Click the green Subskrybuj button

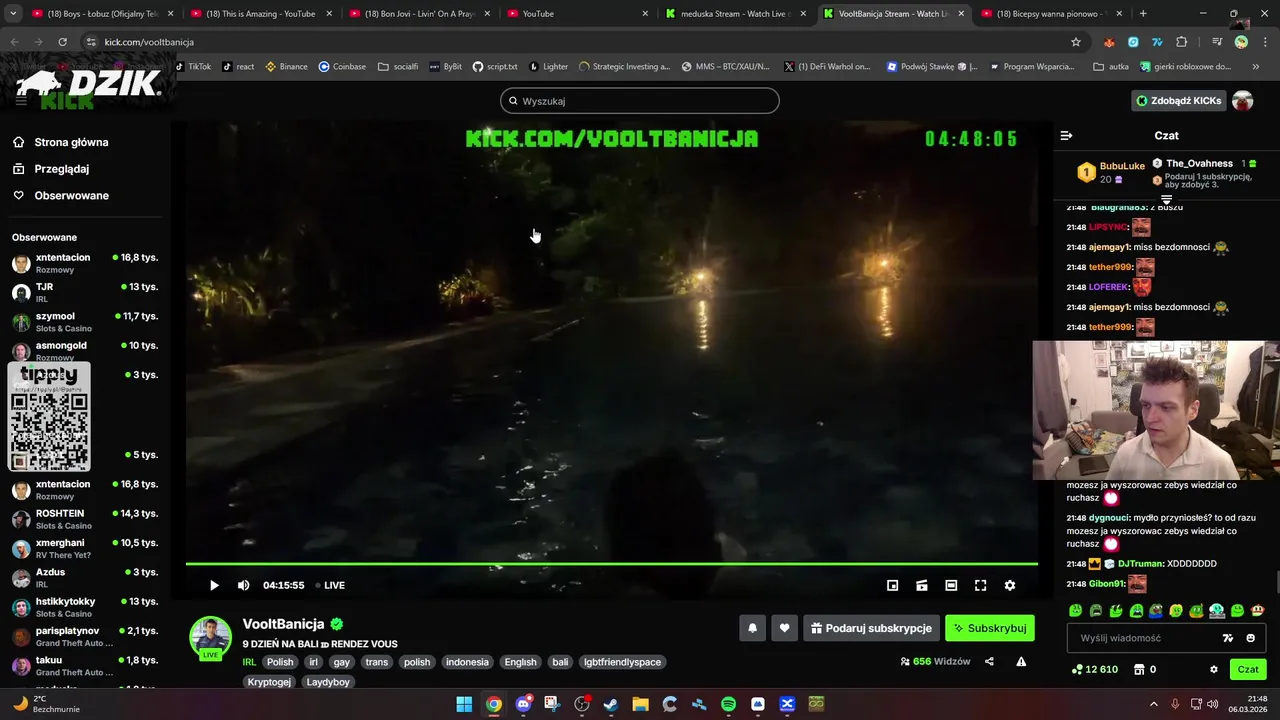[x=990, y=628]
